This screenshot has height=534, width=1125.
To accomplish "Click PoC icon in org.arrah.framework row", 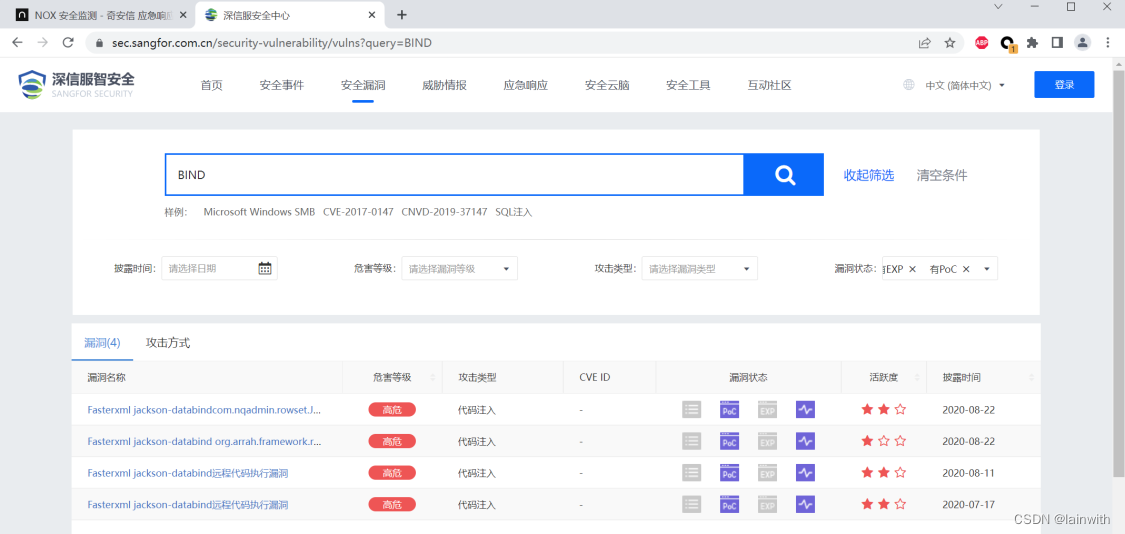I will 729,441.
